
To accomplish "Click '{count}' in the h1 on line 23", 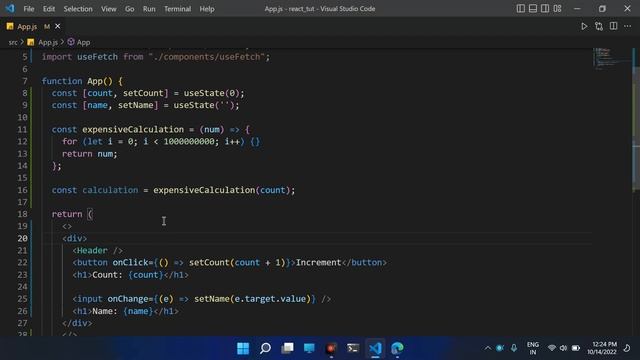I will coord(146,275).
